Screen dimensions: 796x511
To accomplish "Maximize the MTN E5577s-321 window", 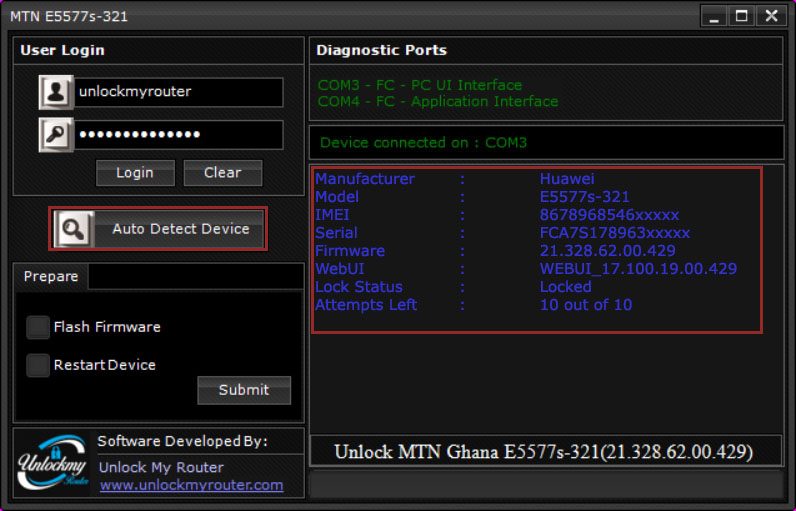I will 742,16.
